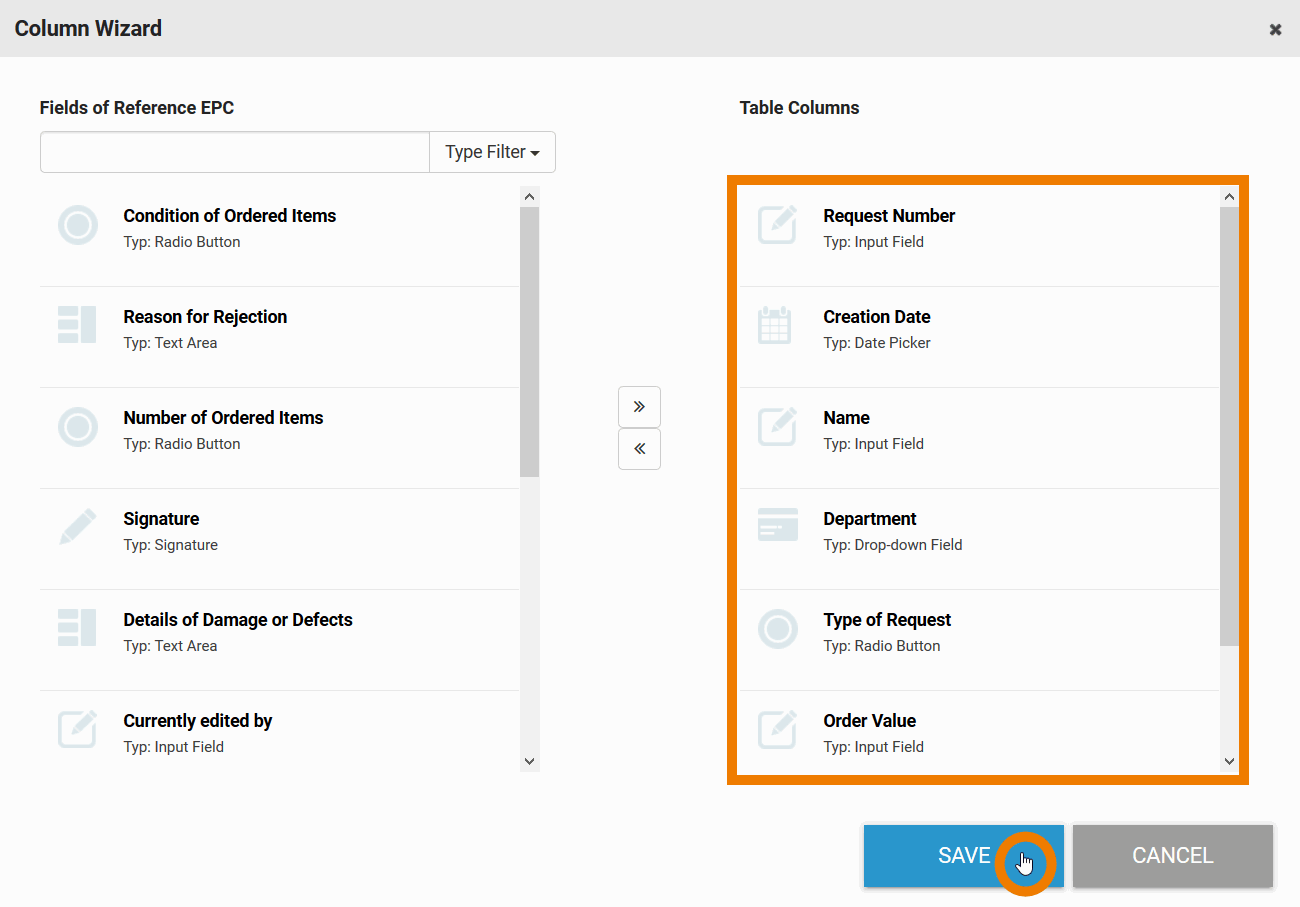Move field right with double-arrow button
This screenshot has height=907, width=1300.
(x=639, y=407)
